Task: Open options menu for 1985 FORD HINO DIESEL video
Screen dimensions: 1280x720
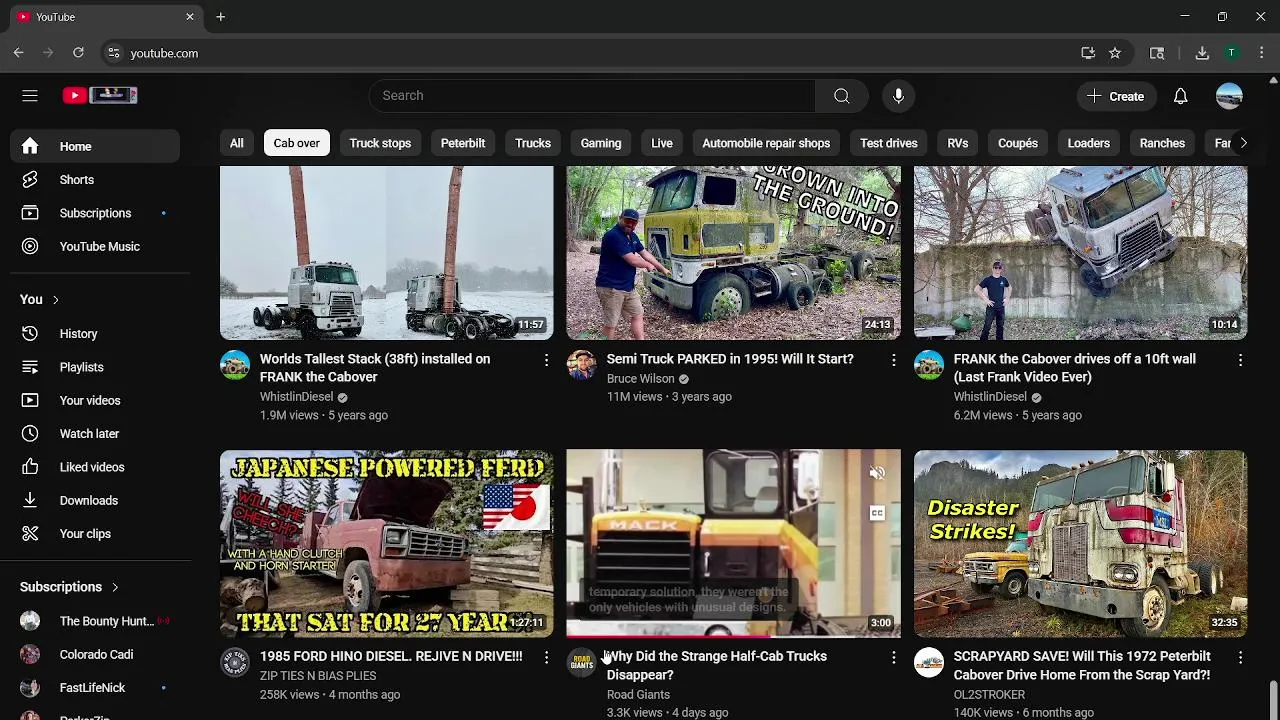Action: click(x=546, y=657)
